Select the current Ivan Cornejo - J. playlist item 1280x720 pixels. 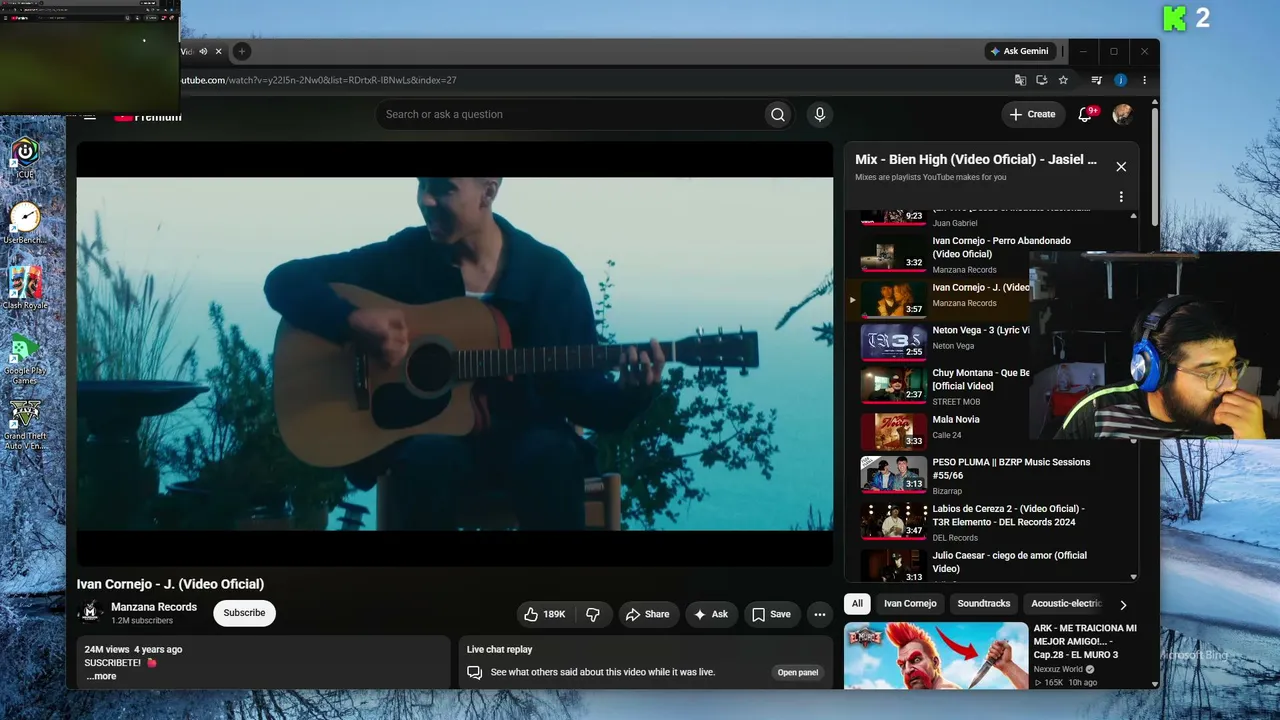940,298
